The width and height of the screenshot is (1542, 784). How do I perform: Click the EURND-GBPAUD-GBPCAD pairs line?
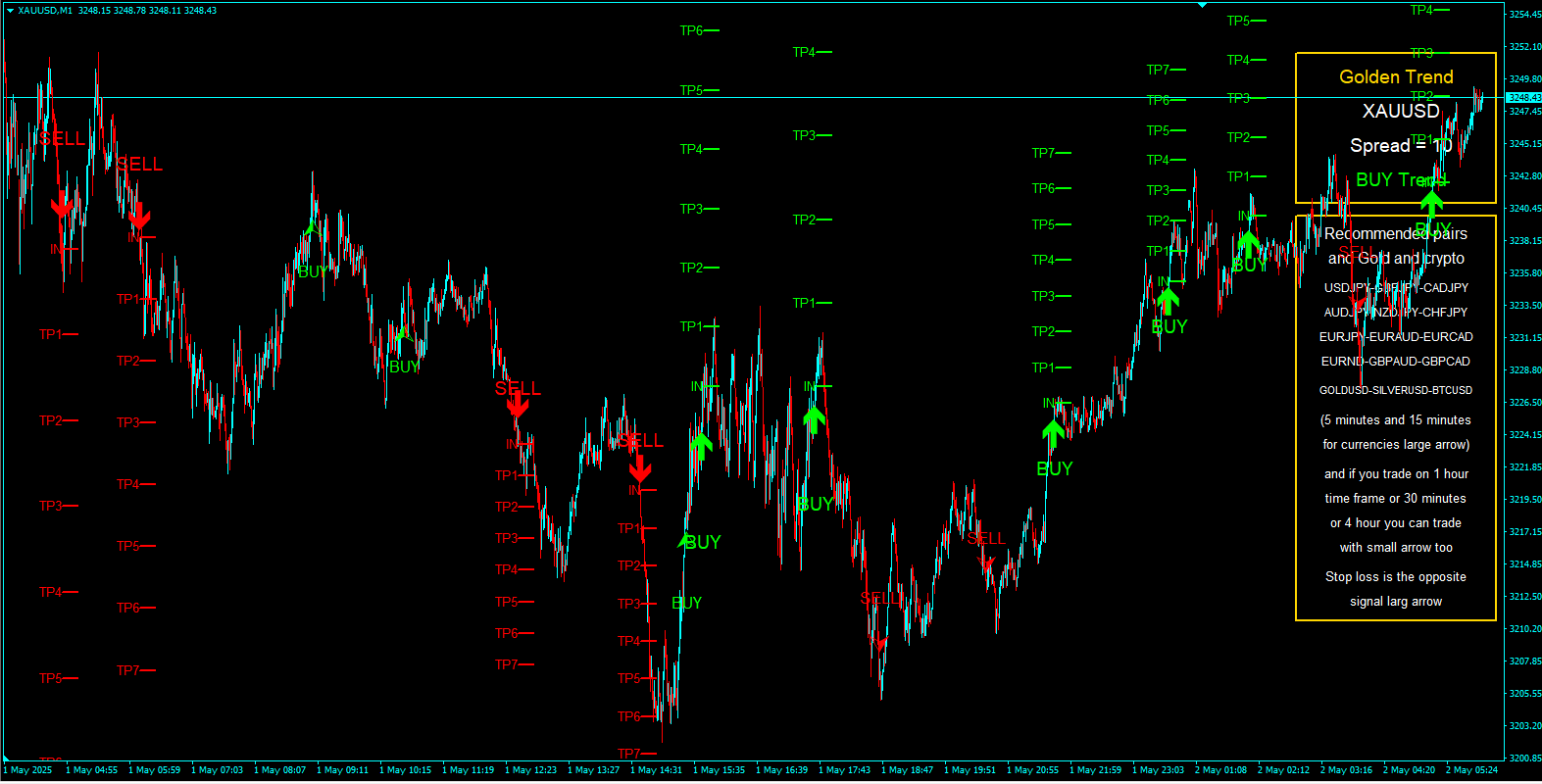tap(1396, 361)
